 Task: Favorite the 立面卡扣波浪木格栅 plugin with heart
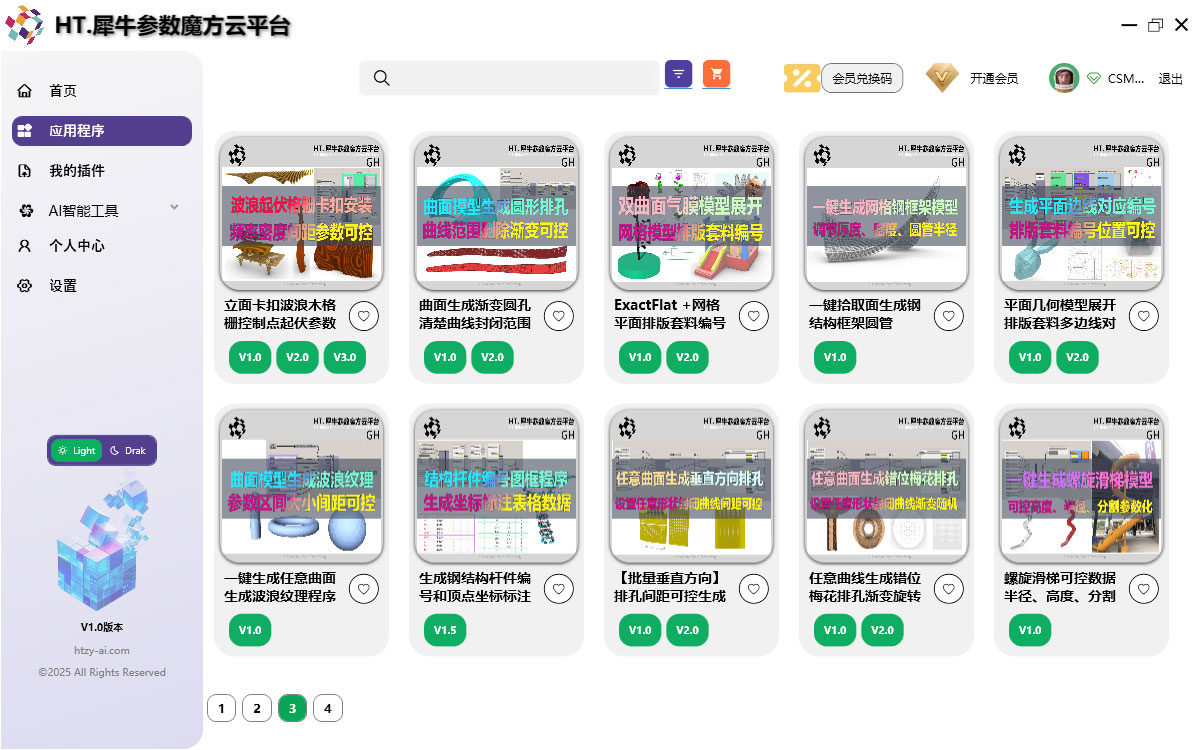point(364,316)
